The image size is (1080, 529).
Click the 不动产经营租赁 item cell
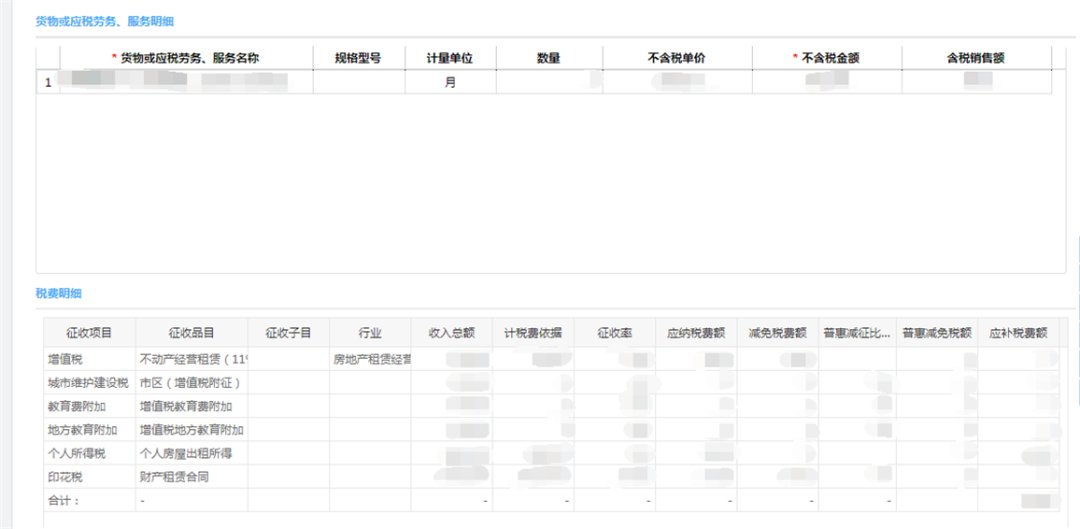191,359
